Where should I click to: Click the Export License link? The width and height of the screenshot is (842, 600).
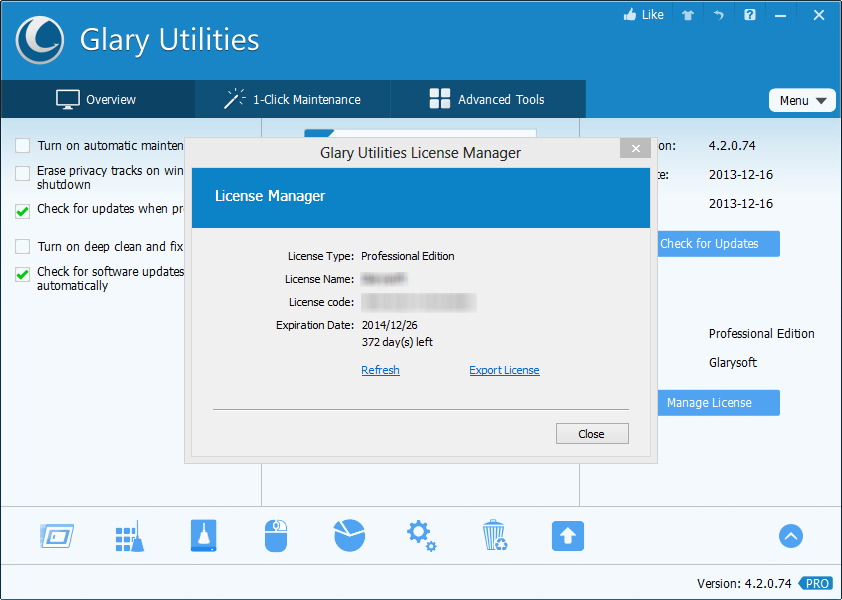pos(504,370)
